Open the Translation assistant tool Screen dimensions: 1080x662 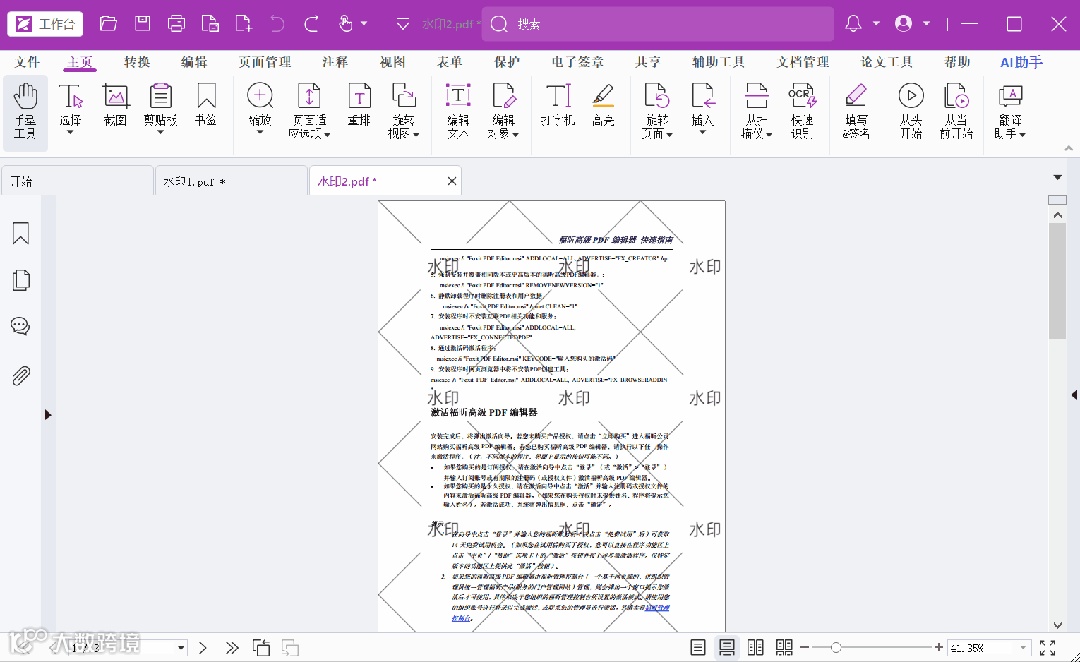click(1010, 110)
